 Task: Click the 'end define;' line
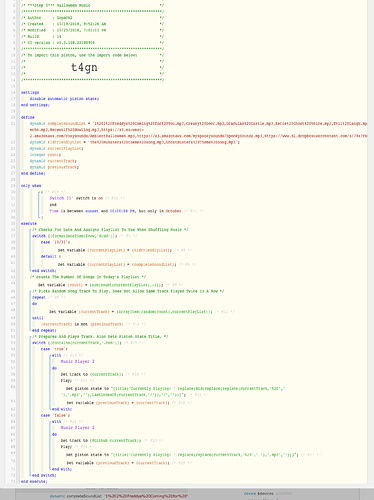[x=33, y=173]
